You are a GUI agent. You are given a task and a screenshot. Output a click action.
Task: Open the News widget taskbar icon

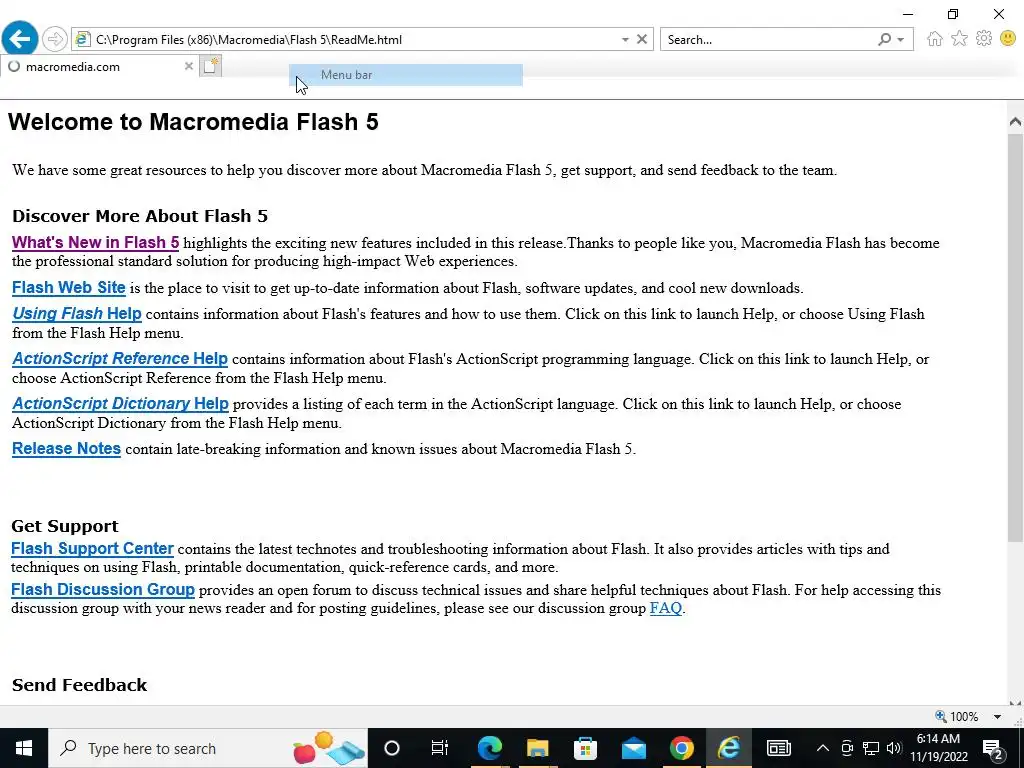coord(778,748)
